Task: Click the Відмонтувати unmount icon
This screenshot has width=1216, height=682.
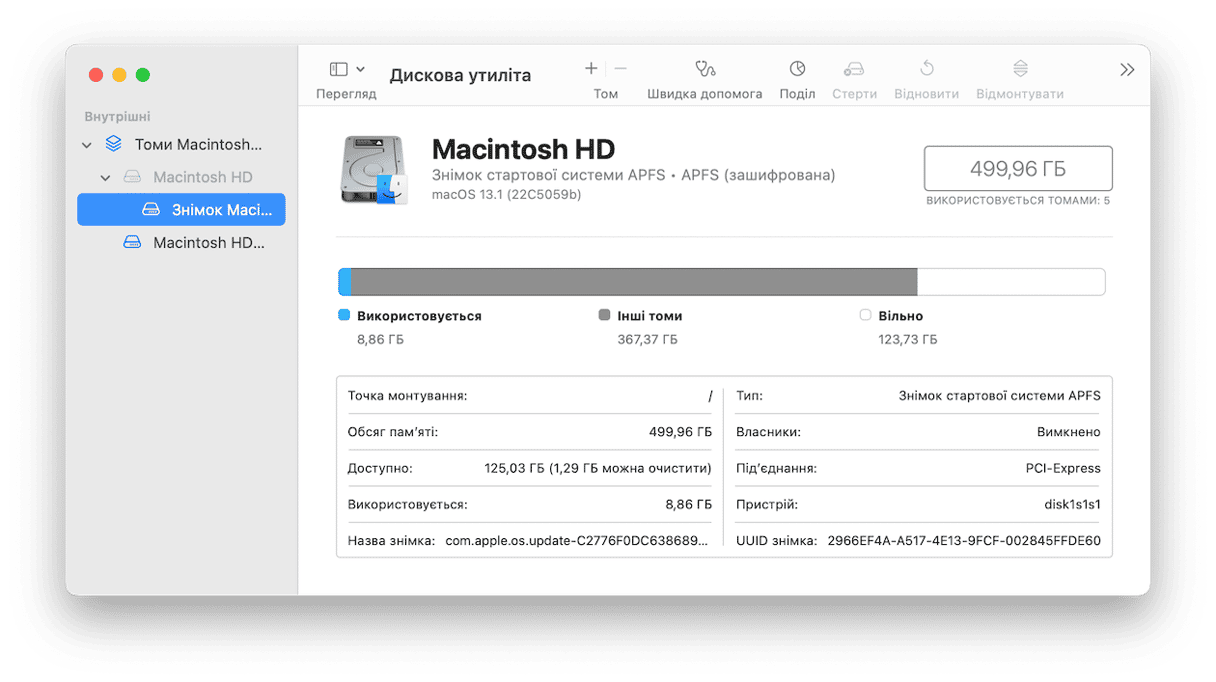Action: coord(1020,69)
